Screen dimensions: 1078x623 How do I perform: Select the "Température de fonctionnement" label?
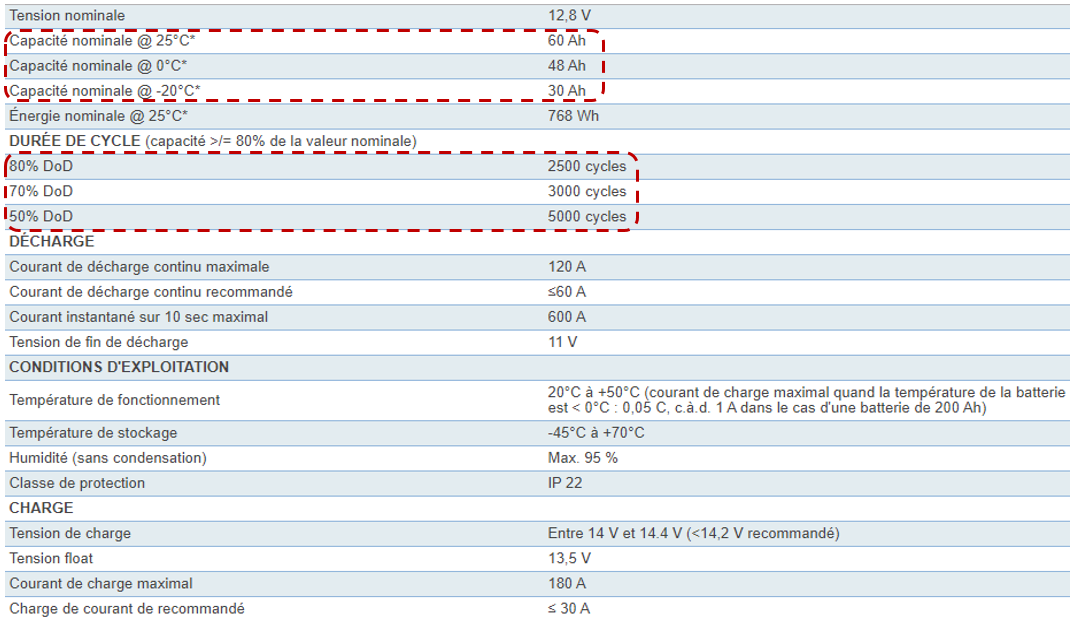pyautogui.click(x=115, y=400)
